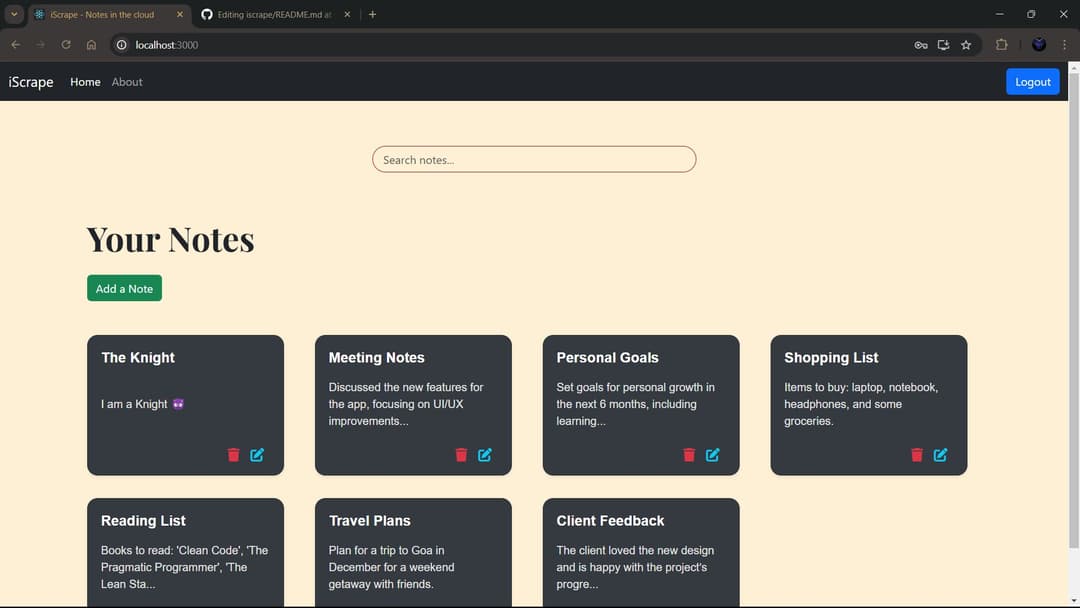Remove the Shopping List note
Screen dimensions: 1080x608
(x=917, y=455)
